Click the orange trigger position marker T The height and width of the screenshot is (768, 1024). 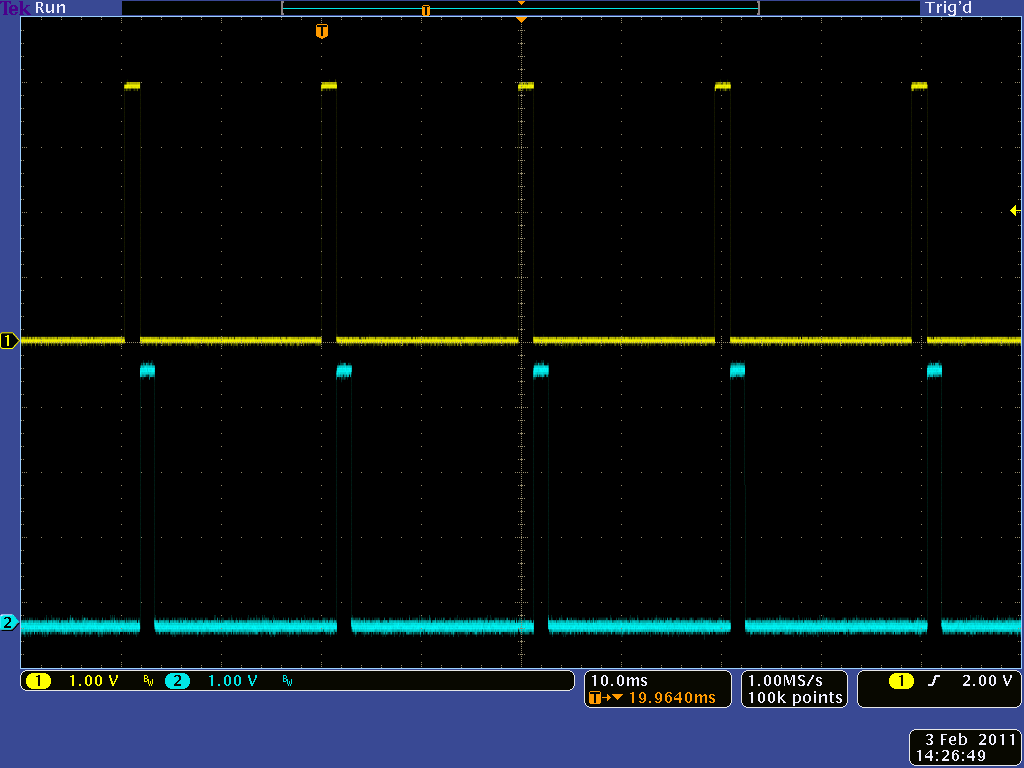[x=321, y=32]
